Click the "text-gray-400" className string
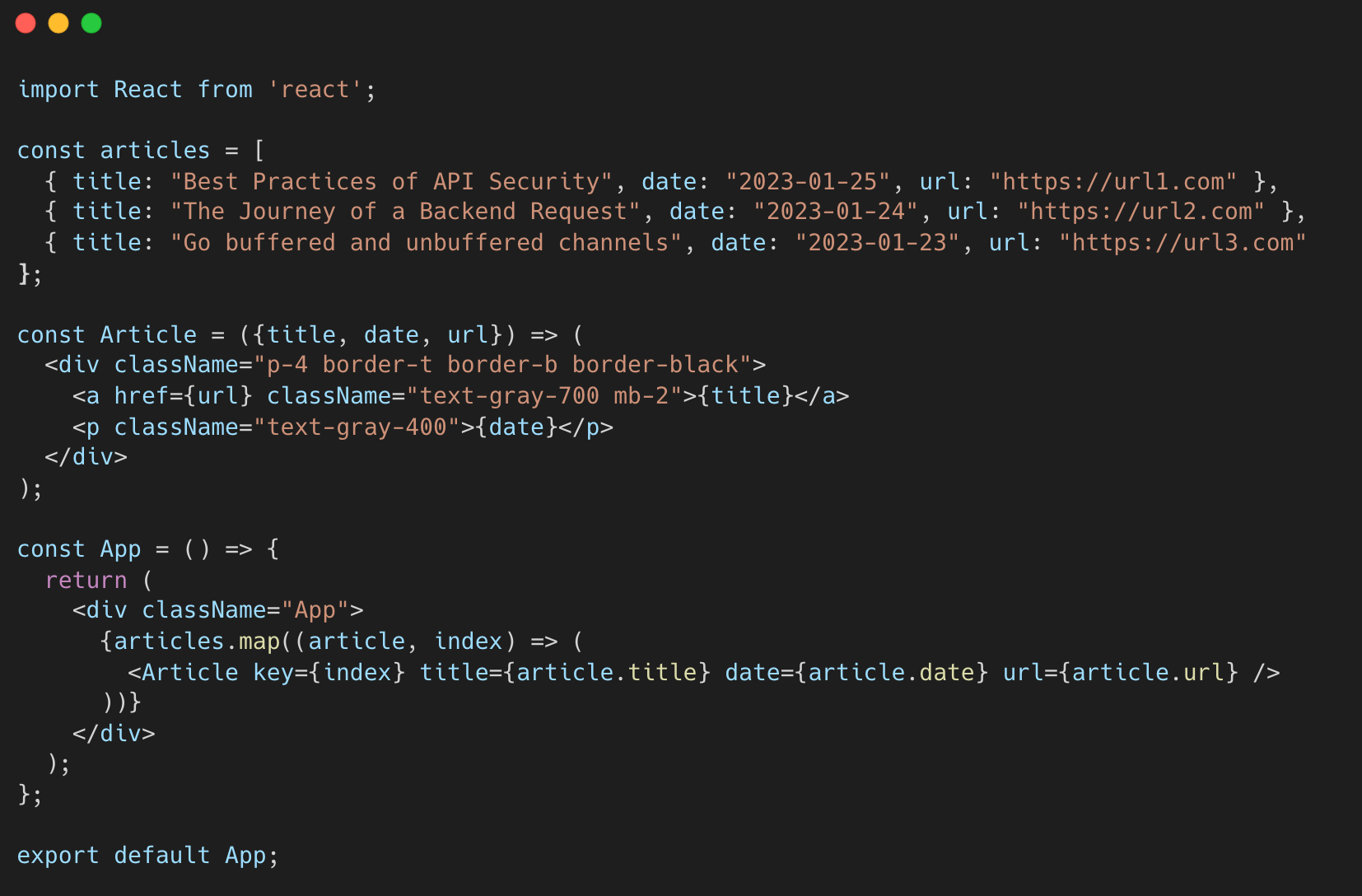The height and width of the screenshot is (896, 1362). tap(357, 427)
